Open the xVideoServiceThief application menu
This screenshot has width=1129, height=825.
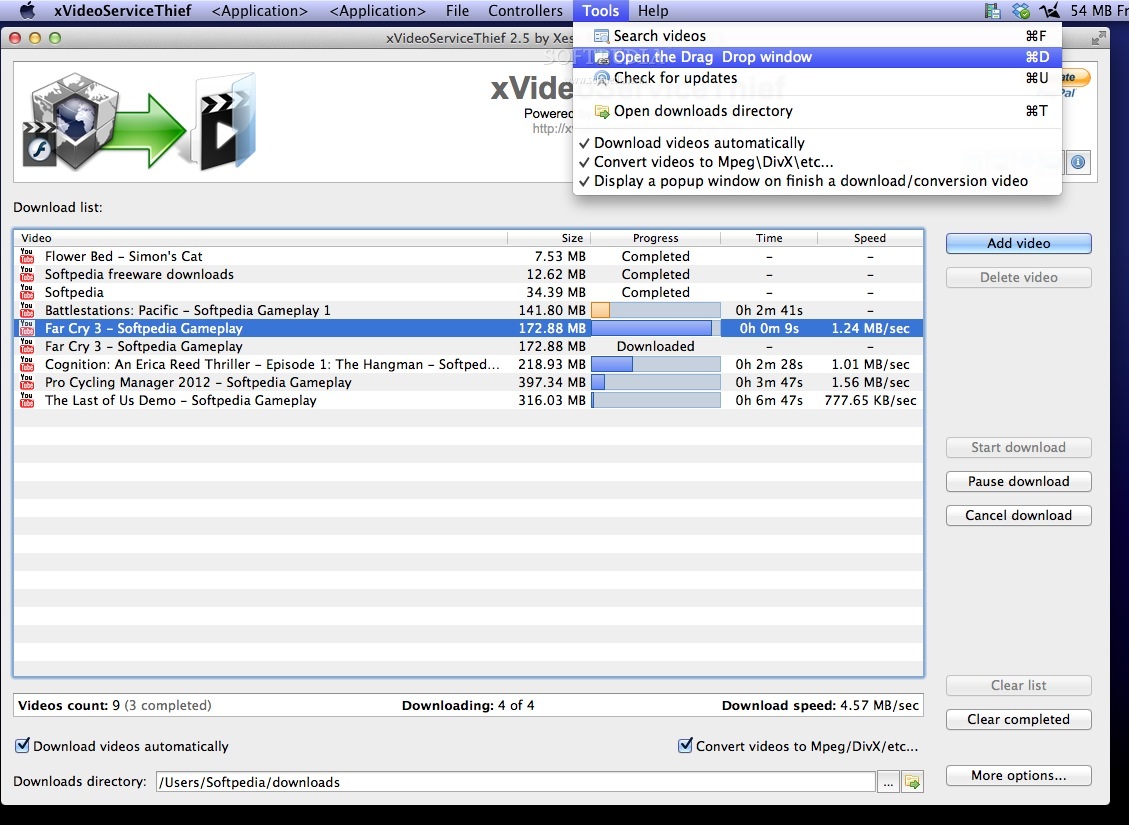123,11
